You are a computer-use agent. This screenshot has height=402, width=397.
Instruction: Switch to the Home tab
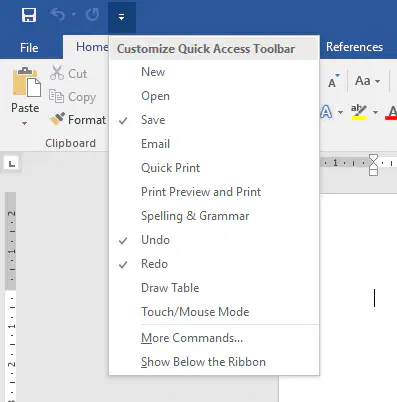pos(92,47)
